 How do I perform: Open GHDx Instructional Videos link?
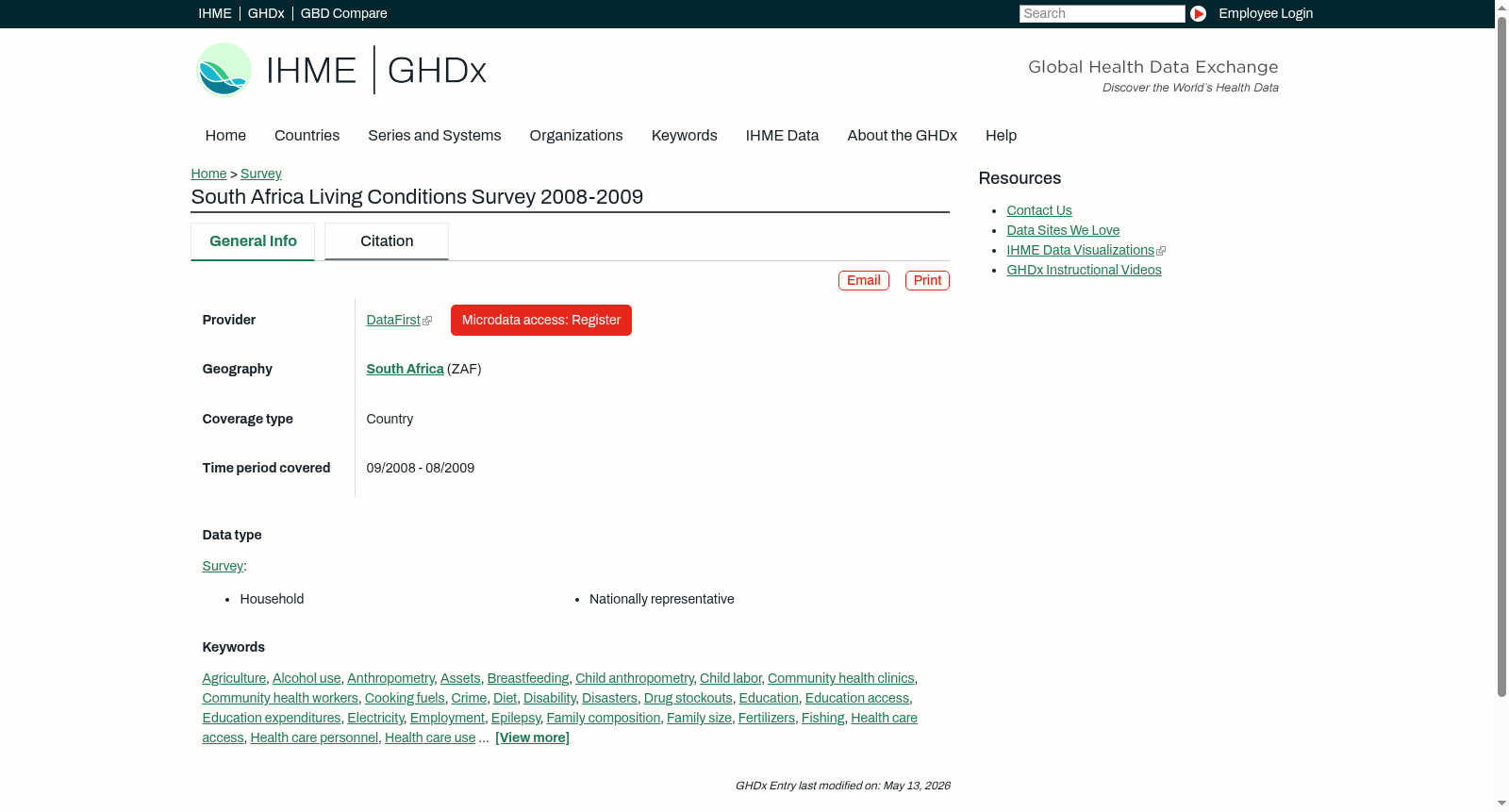pos(1084,270)
